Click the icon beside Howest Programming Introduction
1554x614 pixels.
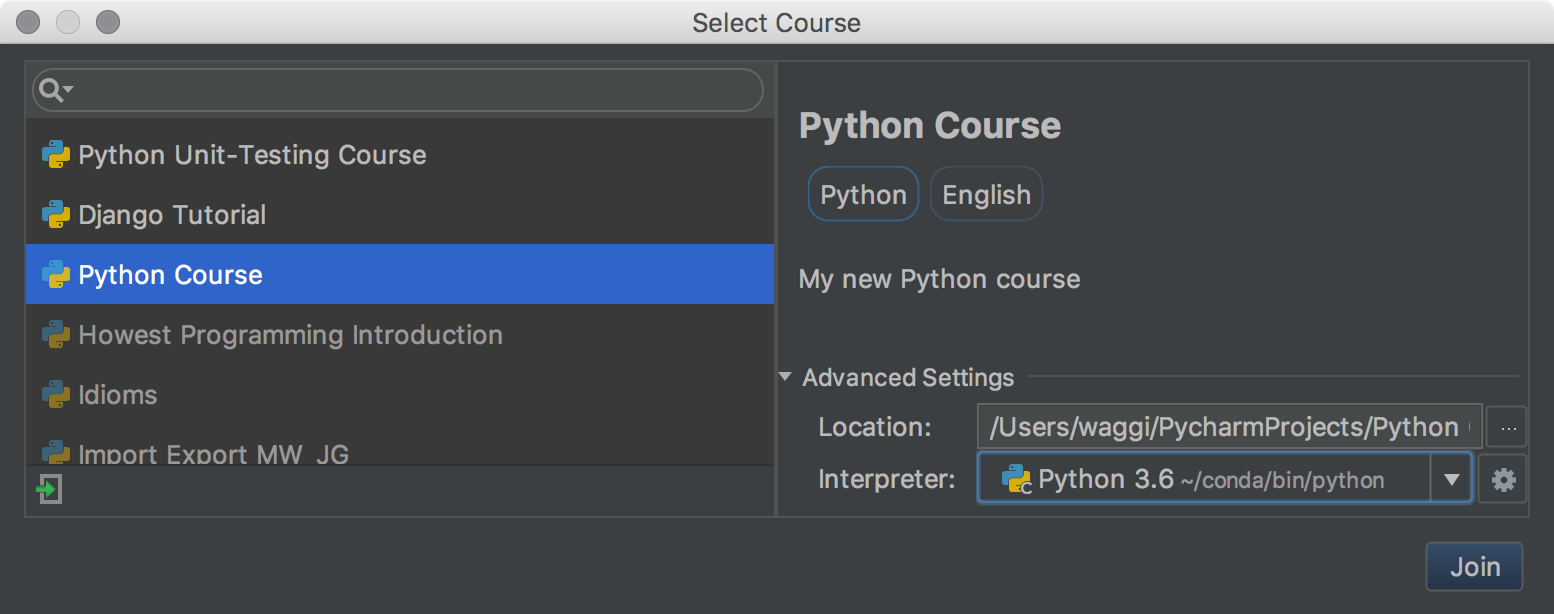click(55, 335)
